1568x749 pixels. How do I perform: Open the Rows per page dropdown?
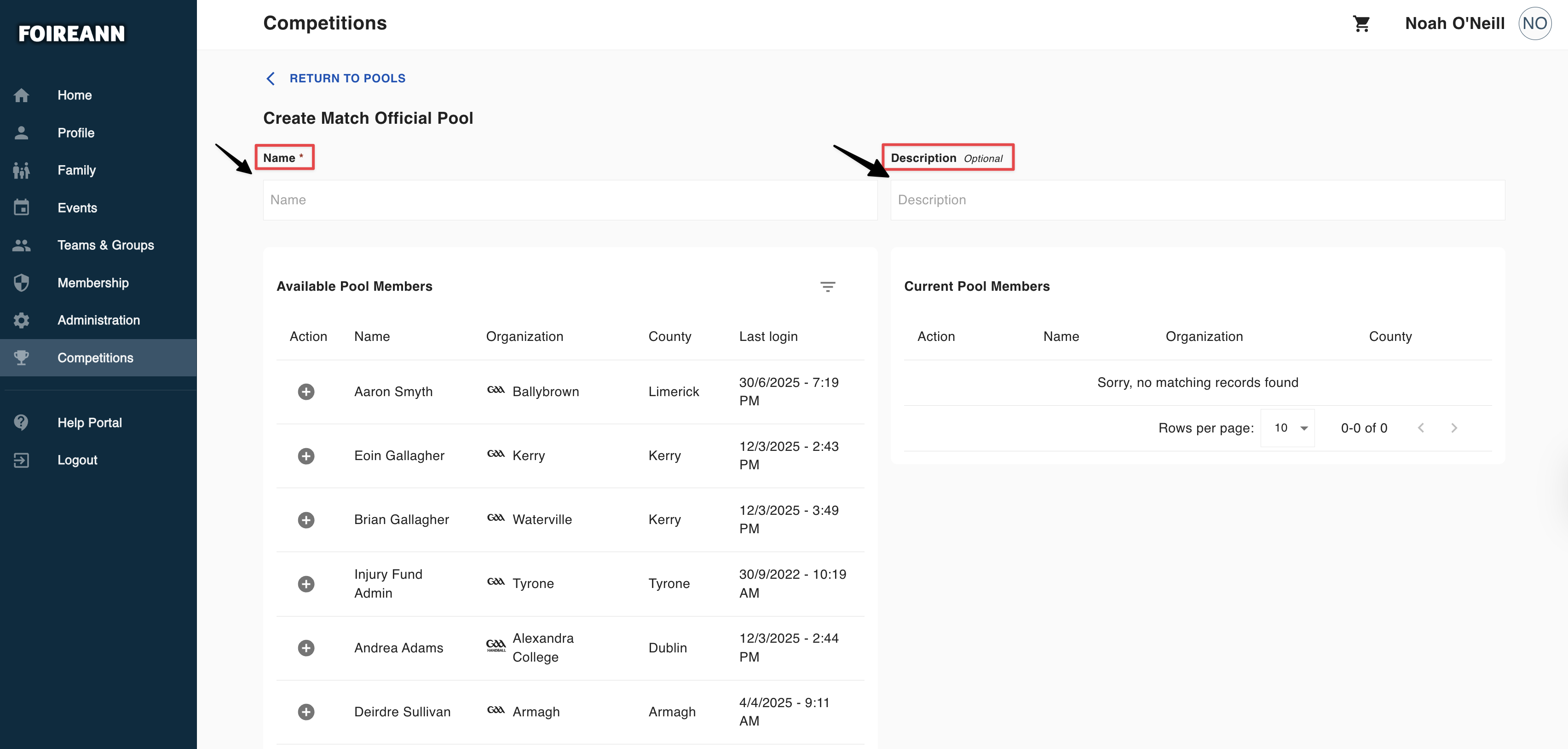point(1287,428)
